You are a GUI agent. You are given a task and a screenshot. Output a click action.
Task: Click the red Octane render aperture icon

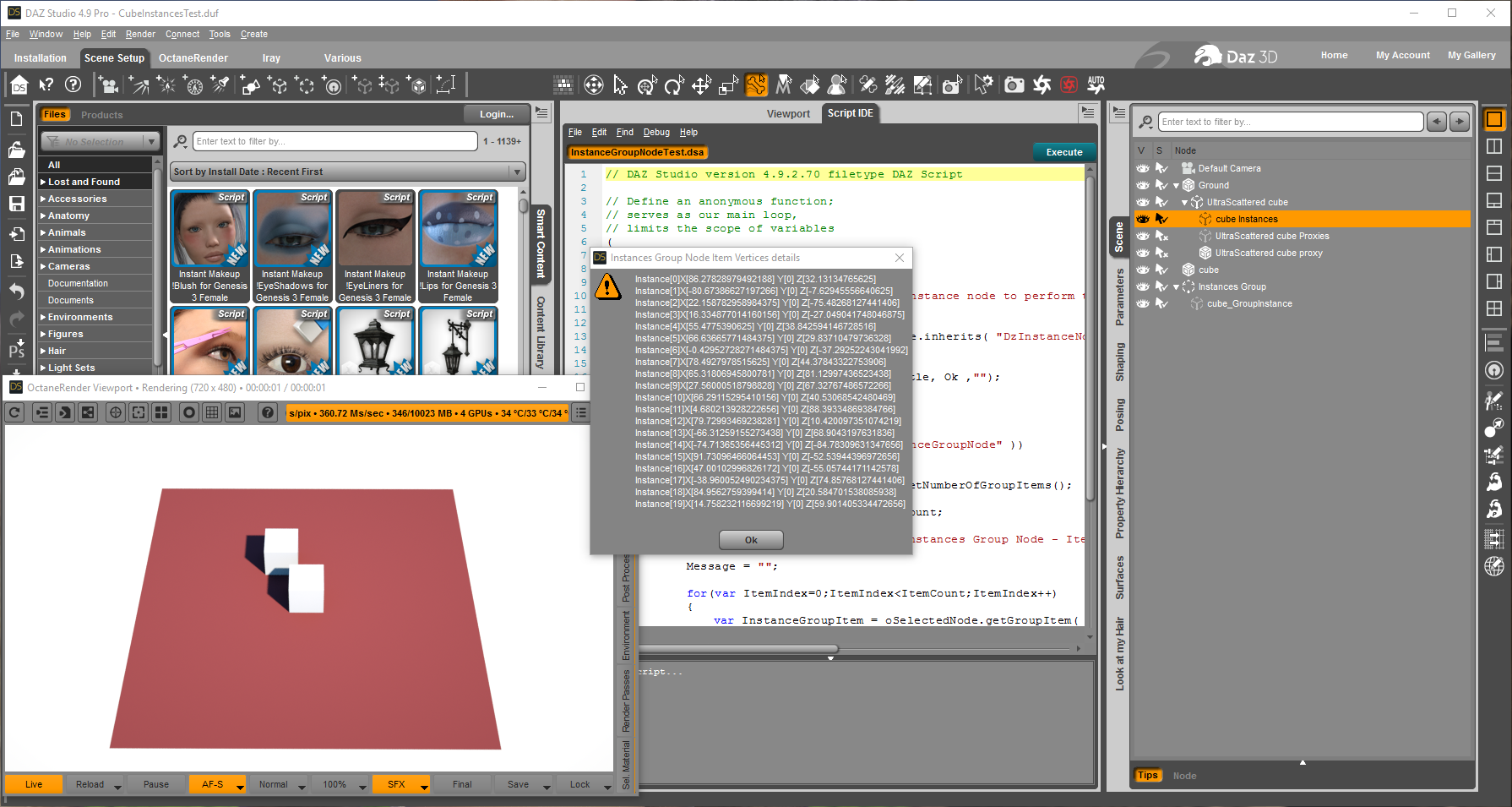pos(1069,85)
